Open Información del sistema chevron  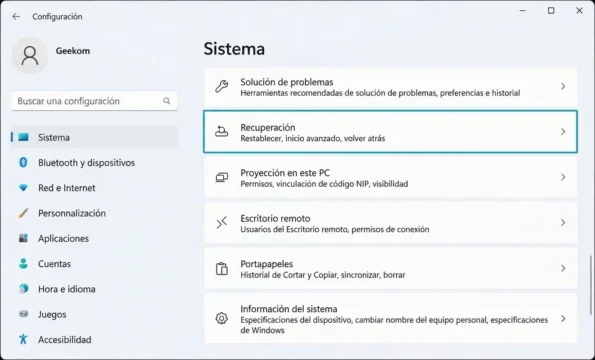[x=563, y=319]
